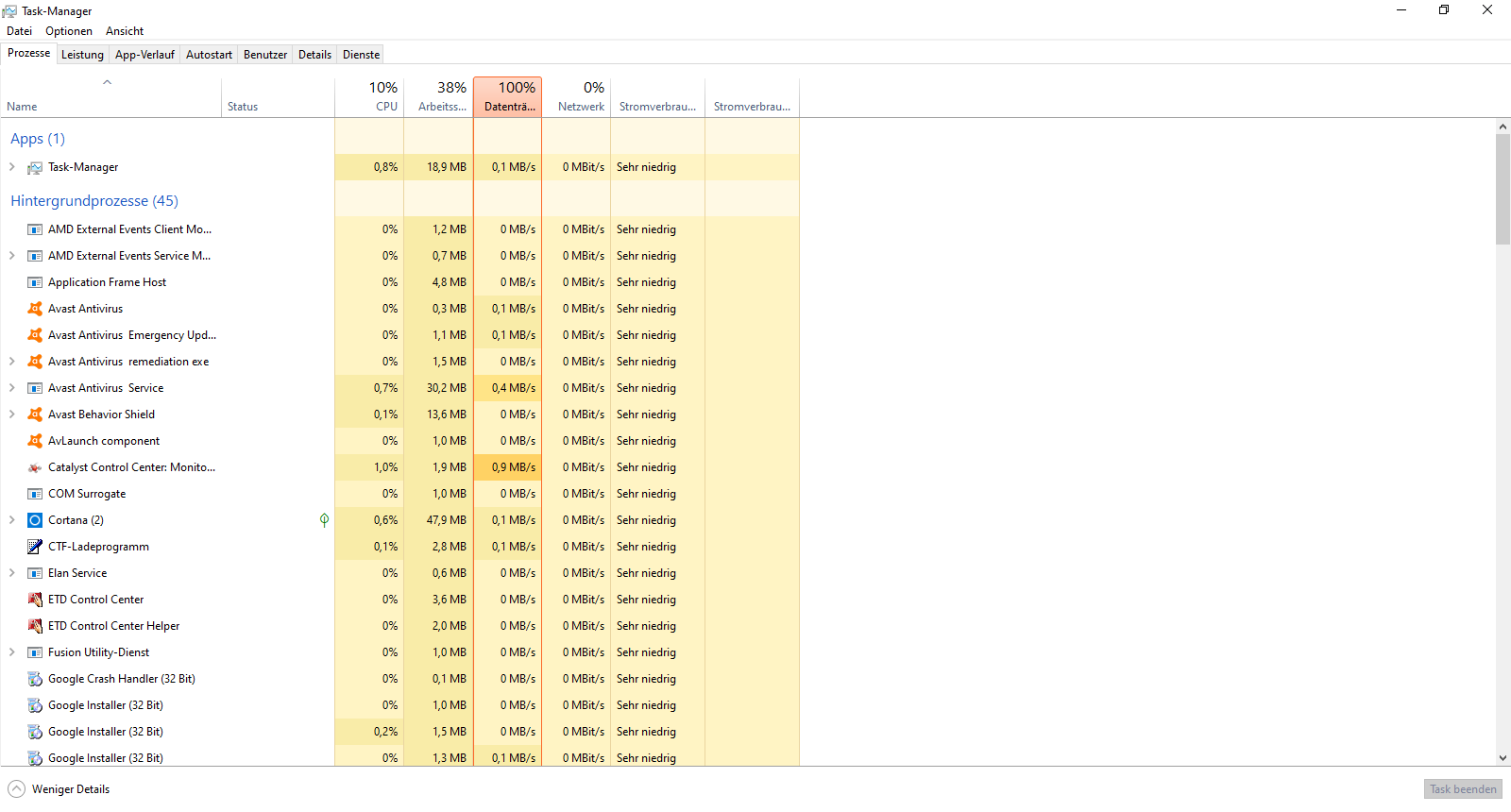Open the Optionen menu
The width and height of the screenshot is (1511, 812).
pos(69,31)
